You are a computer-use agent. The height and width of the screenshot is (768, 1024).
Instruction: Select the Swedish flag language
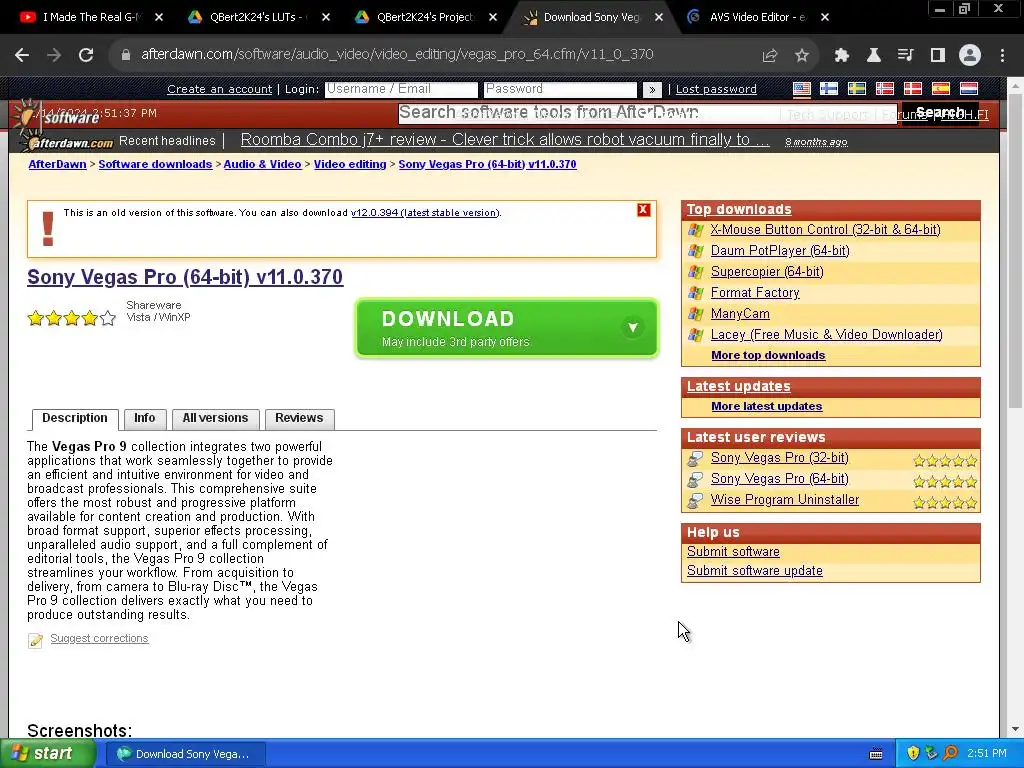857,89
